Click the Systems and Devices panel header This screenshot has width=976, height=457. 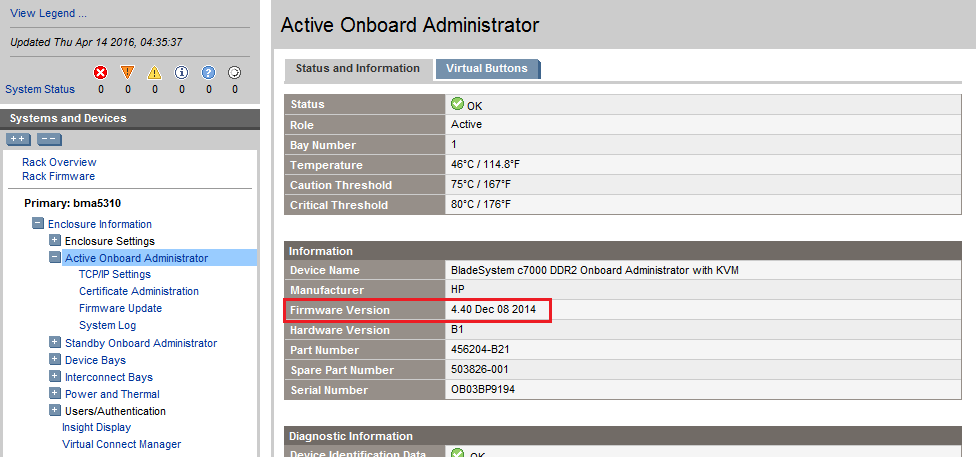(x=129, y=118)
